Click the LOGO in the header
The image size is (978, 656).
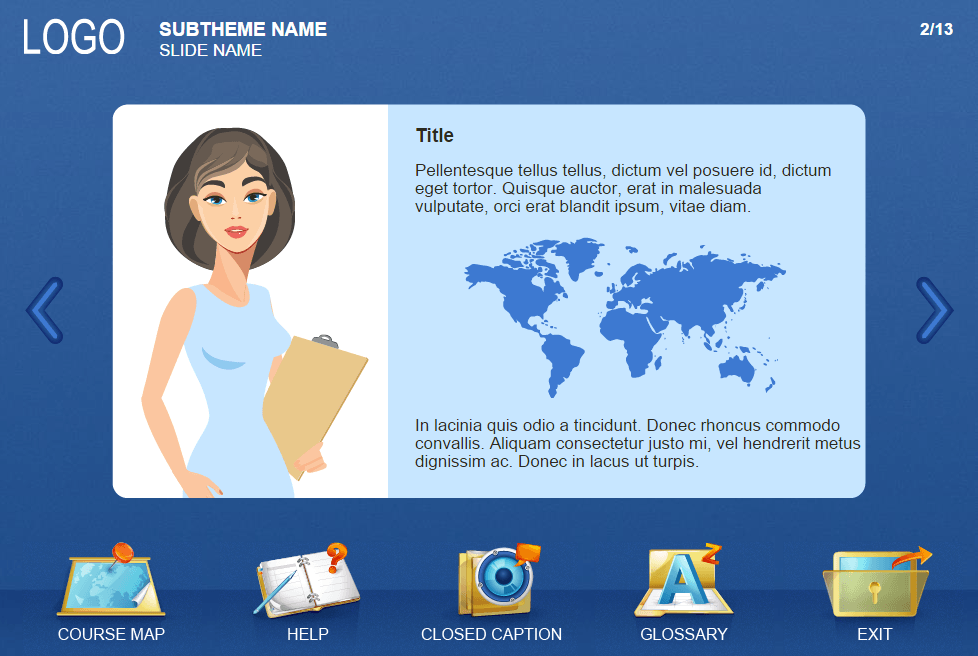(x=74, y=37)
